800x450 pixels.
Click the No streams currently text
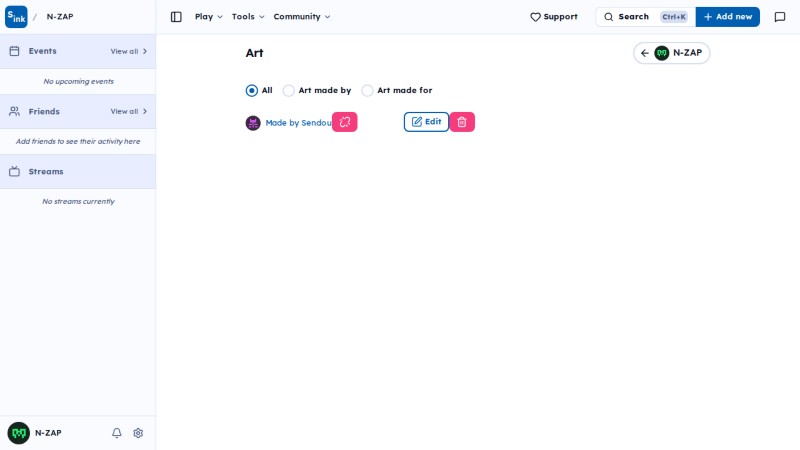(79, 202)
